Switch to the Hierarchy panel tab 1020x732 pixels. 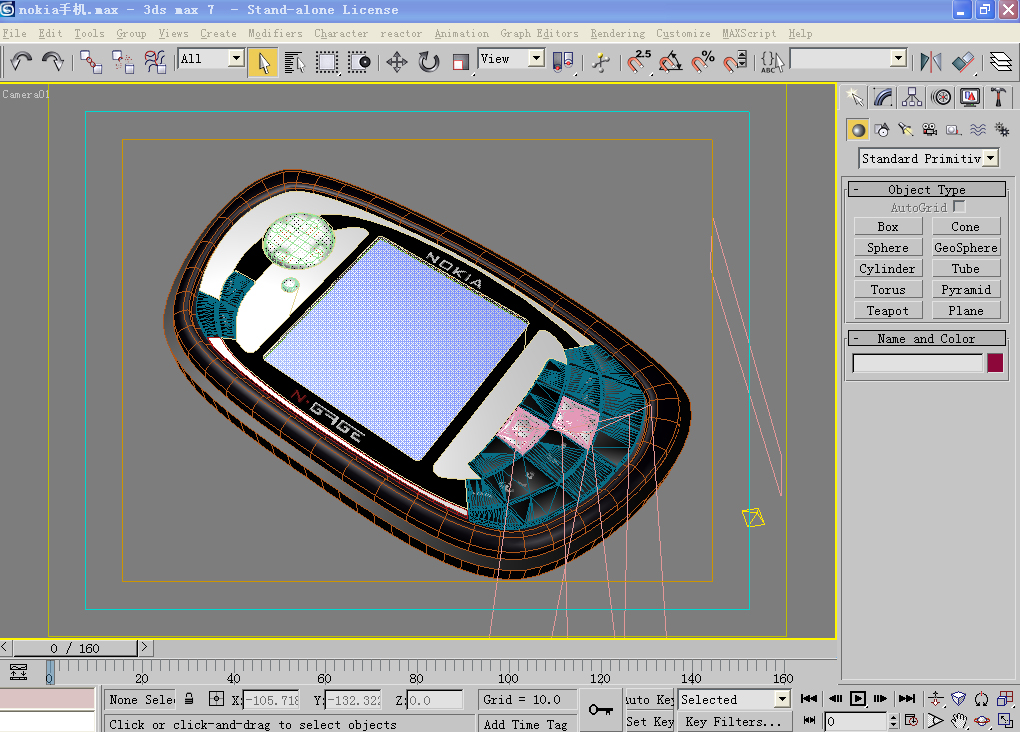click(x=912, y=97)
